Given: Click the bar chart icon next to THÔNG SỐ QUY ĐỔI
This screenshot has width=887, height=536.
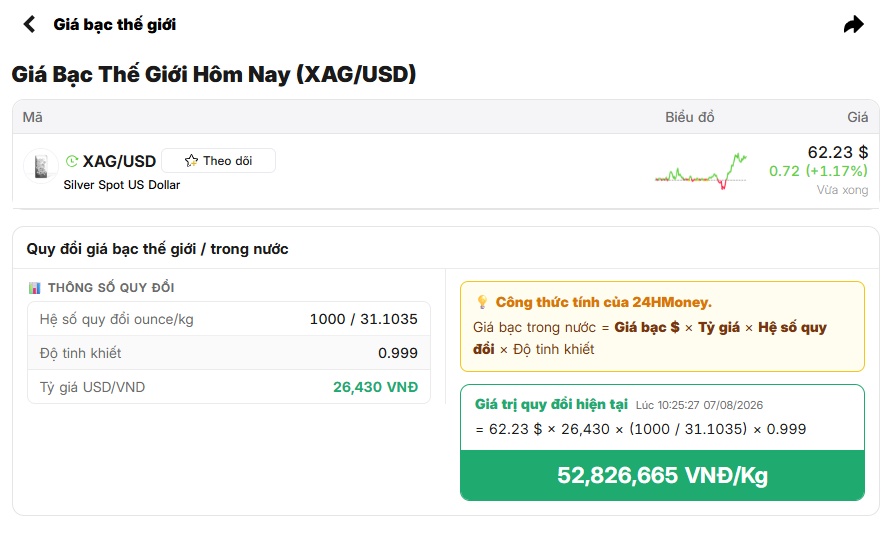Looking at the screenshot, I should [35, 288].
